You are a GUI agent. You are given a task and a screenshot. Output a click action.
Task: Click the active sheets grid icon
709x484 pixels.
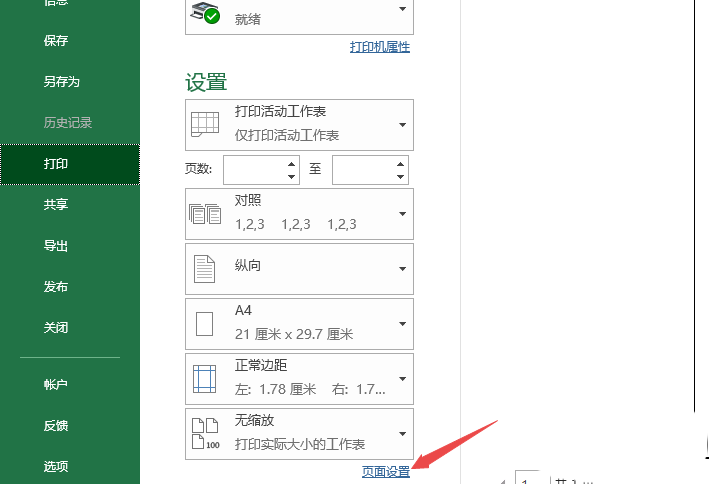point(205,124)
